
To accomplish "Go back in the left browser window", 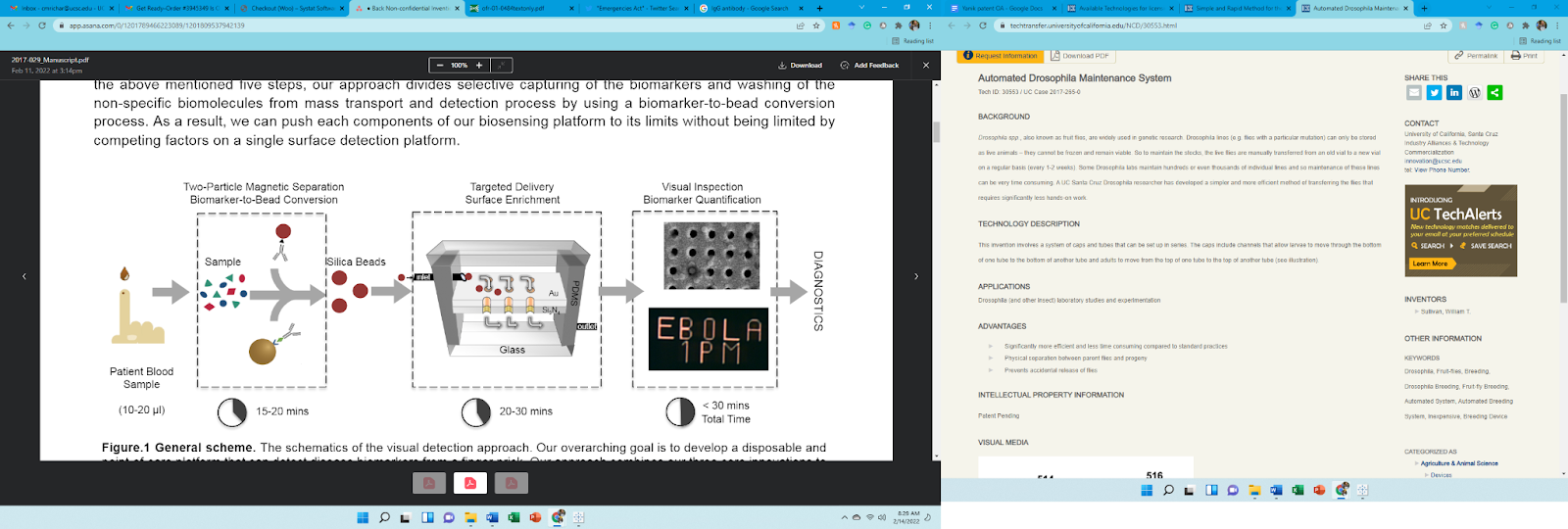I will coord(10,25).
